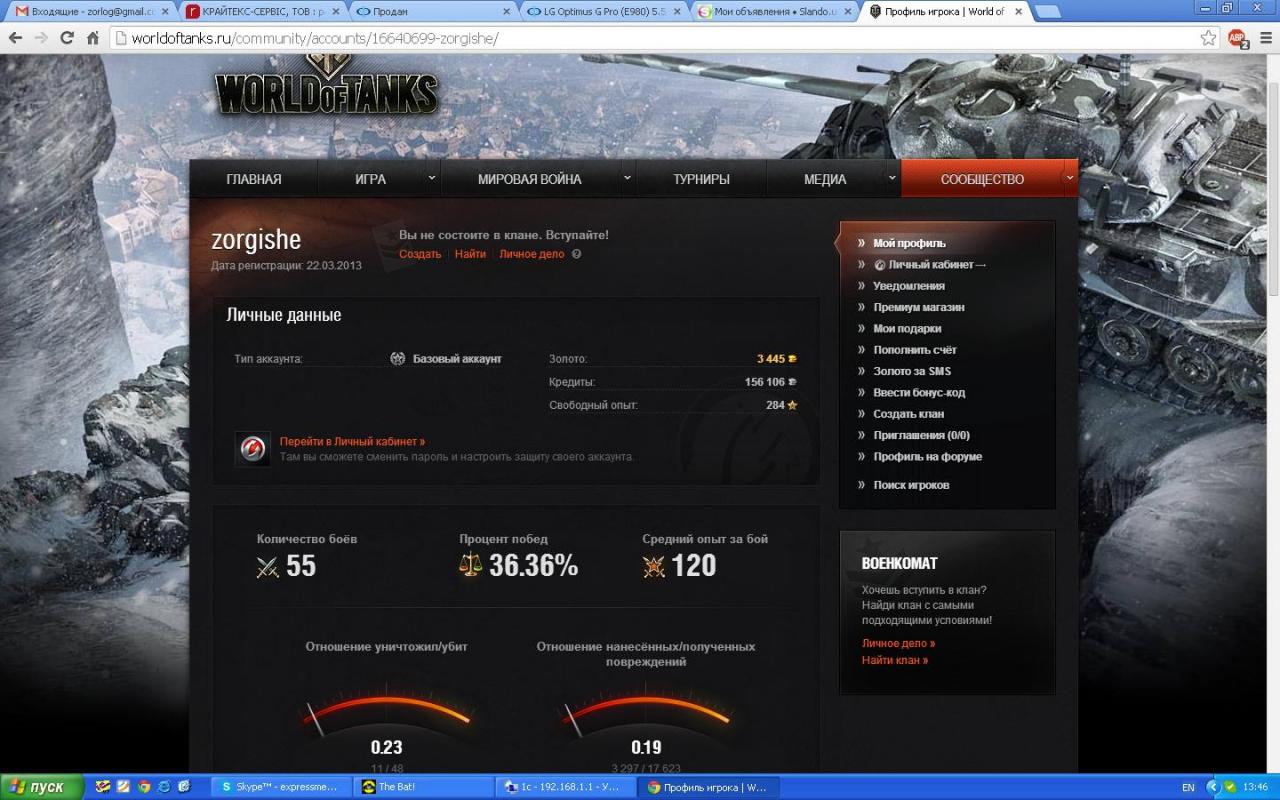Close the LG Optimus G Pro tab

coord(675,12)
